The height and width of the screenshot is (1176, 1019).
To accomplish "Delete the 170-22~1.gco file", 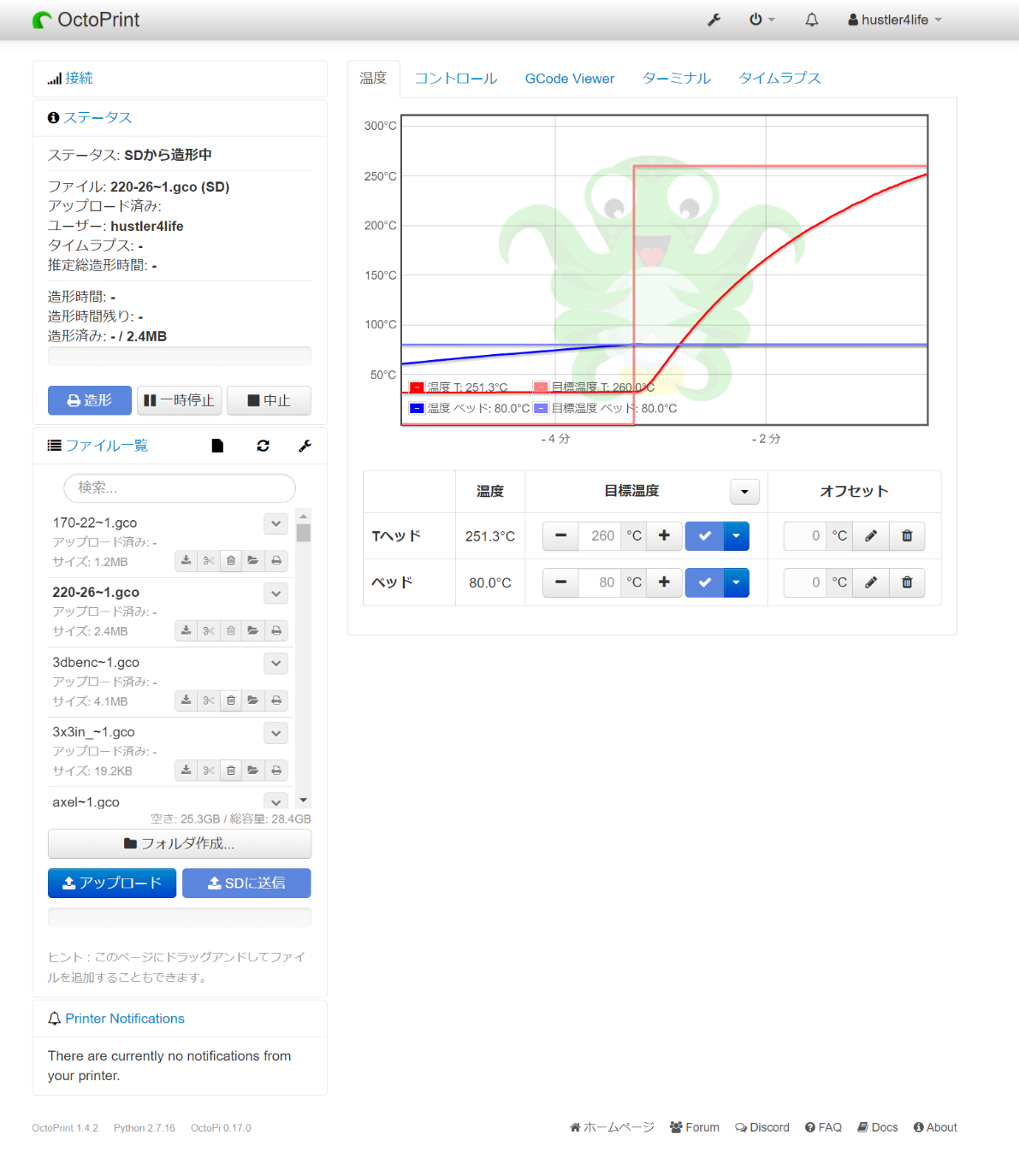I will pos(231,561).
